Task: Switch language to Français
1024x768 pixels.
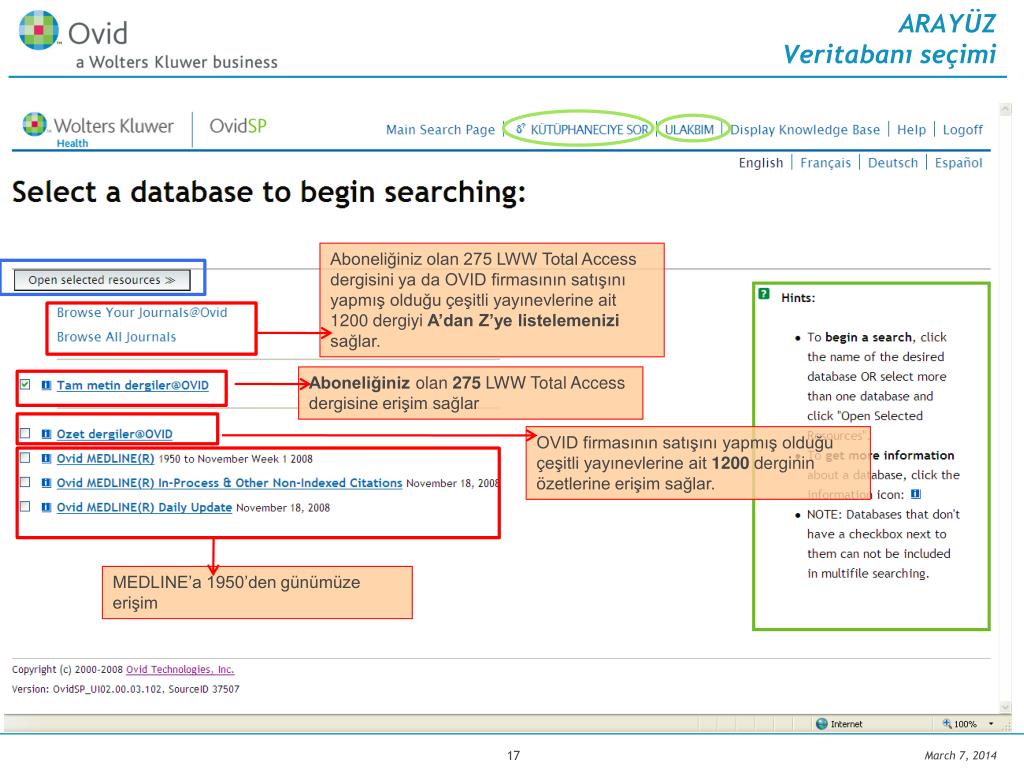Action: coord(825,163)
